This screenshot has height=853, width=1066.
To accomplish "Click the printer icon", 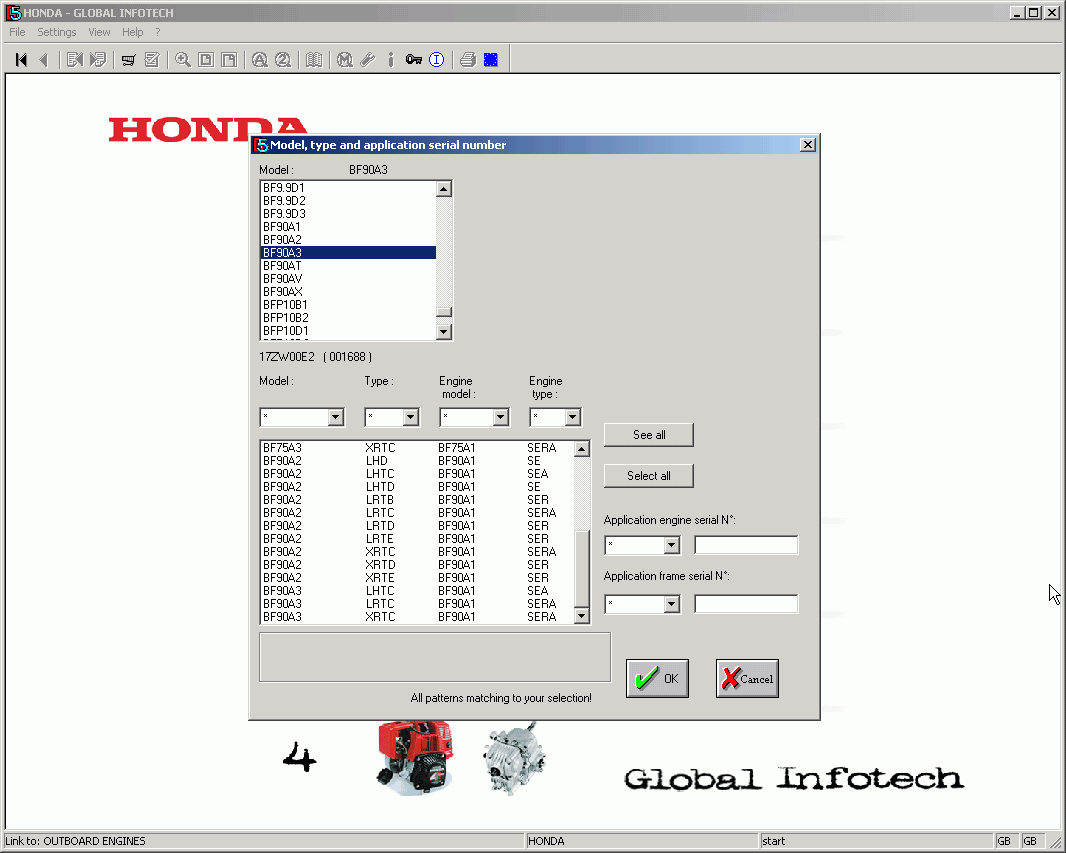I will coord(467,60).
